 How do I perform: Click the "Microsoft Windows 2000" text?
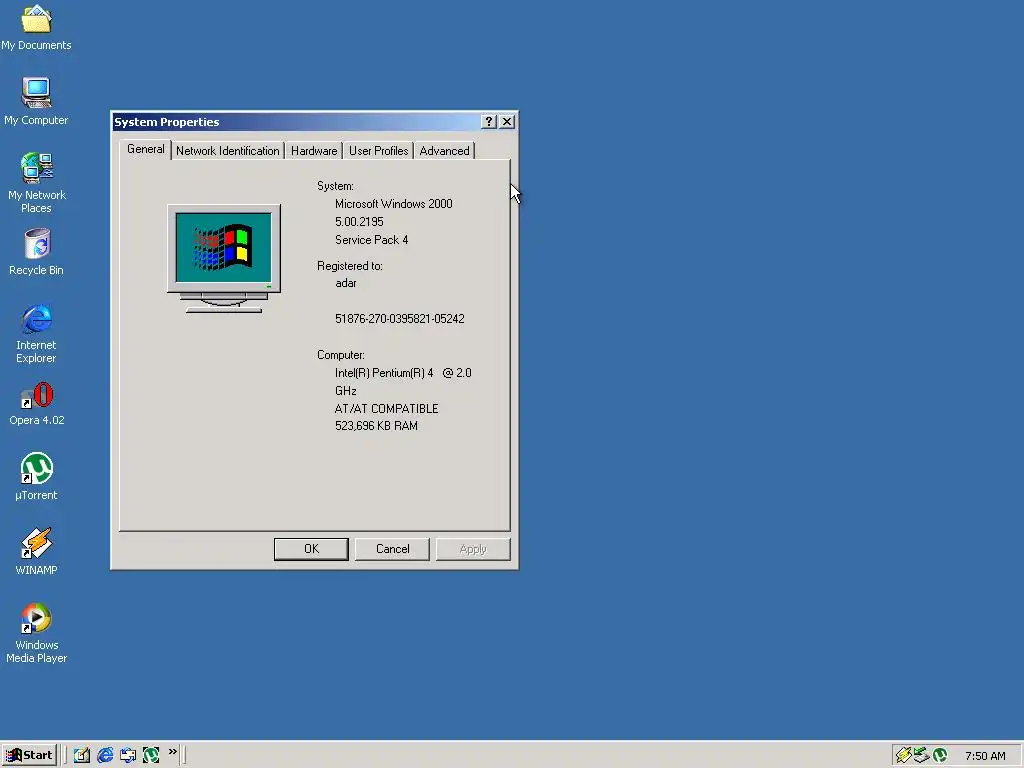click(394, 204)
